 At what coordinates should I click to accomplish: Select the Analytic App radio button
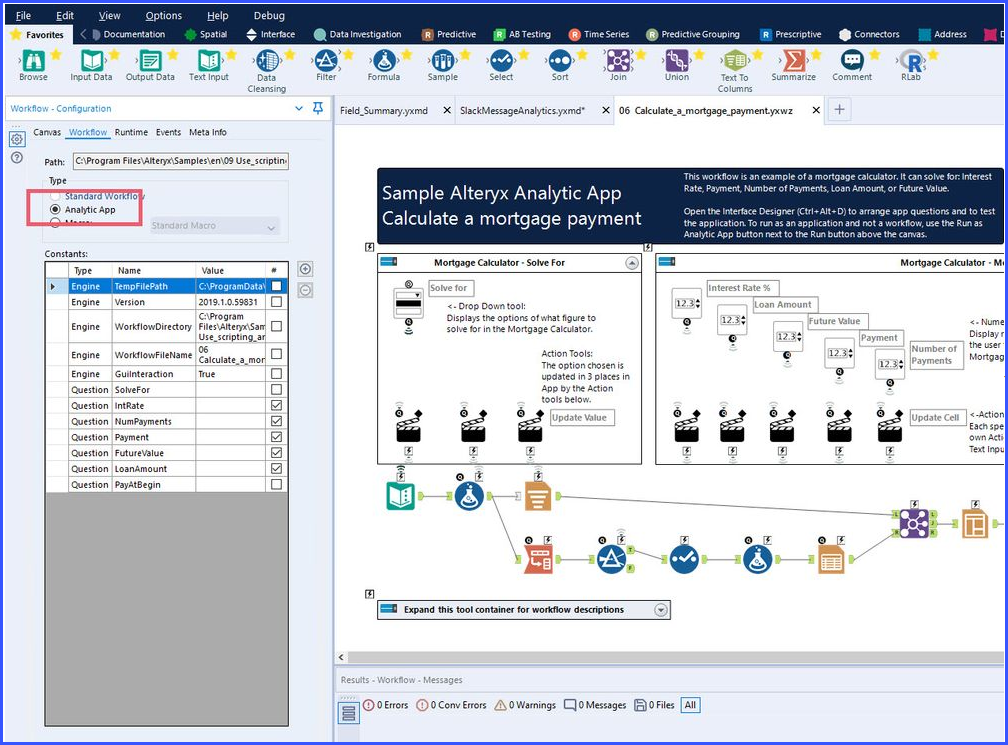[x=55, y=210]
